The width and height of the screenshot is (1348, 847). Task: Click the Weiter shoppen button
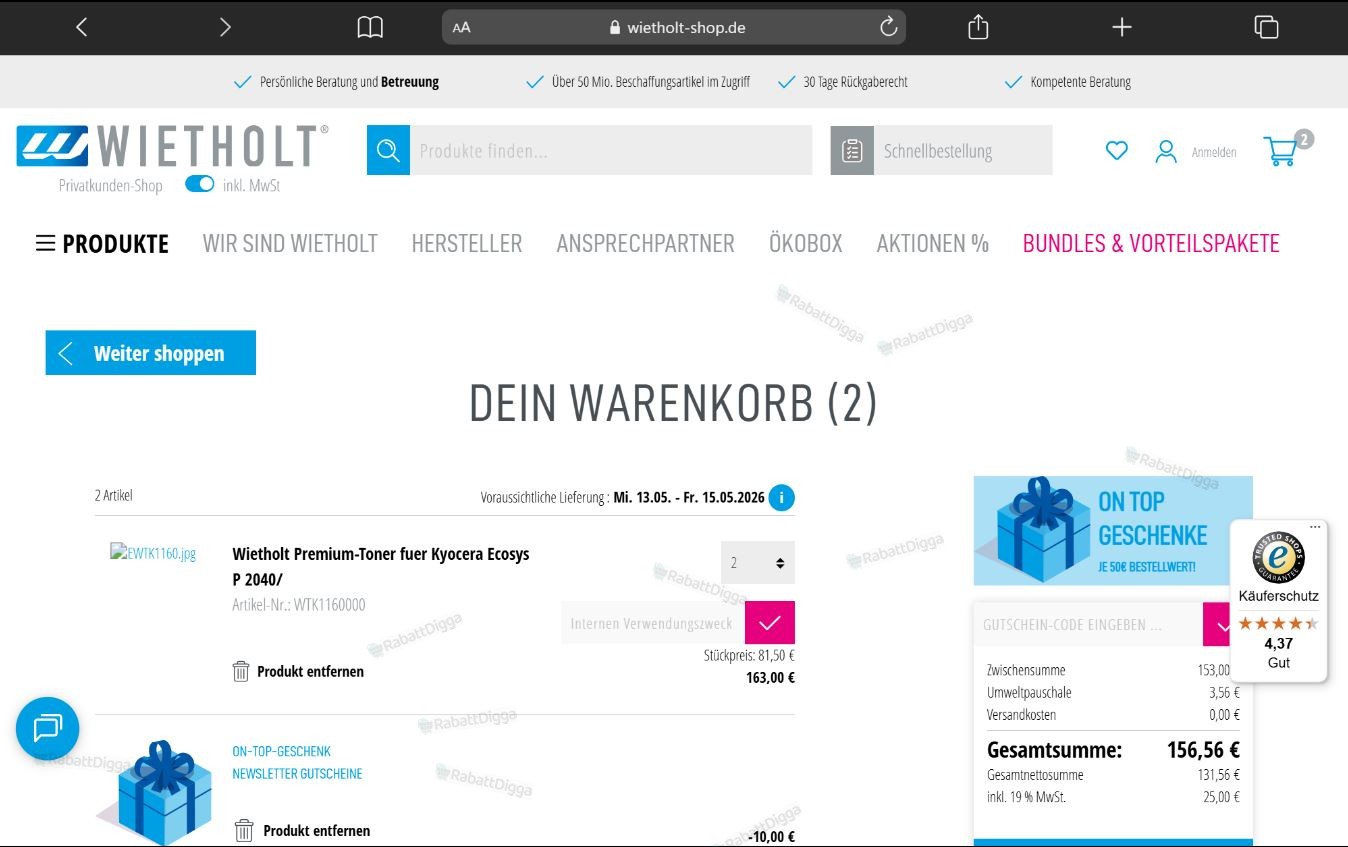[151, 353]
